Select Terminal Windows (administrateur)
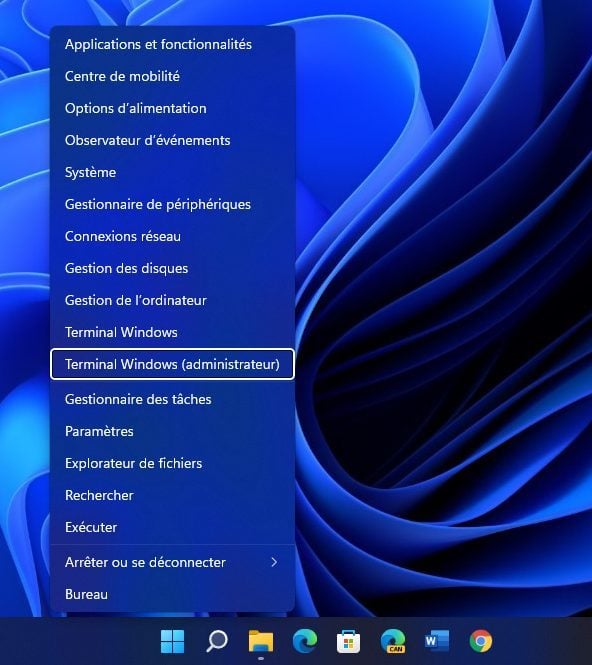592x665 pixels. click(x=172, y=364)
